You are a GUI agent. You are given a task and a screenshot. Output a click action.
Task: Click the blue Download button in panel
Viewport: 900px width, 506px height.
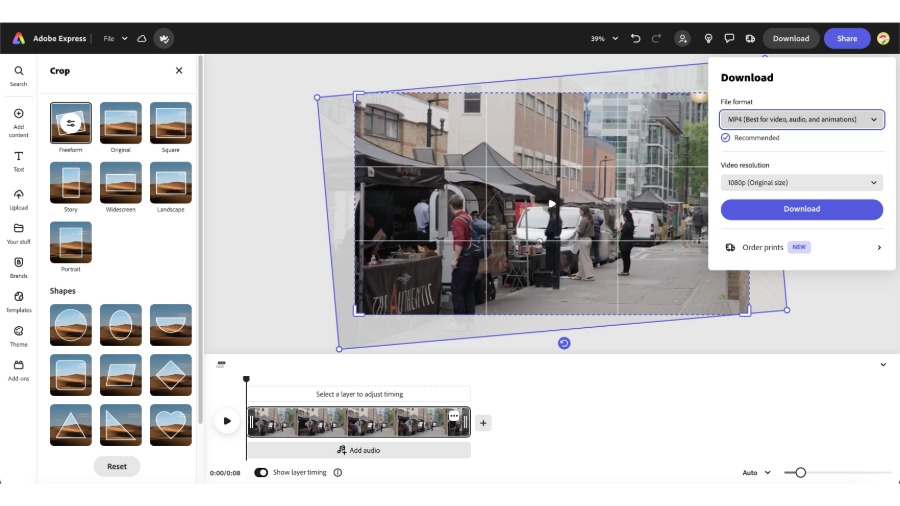pos(802,209)
